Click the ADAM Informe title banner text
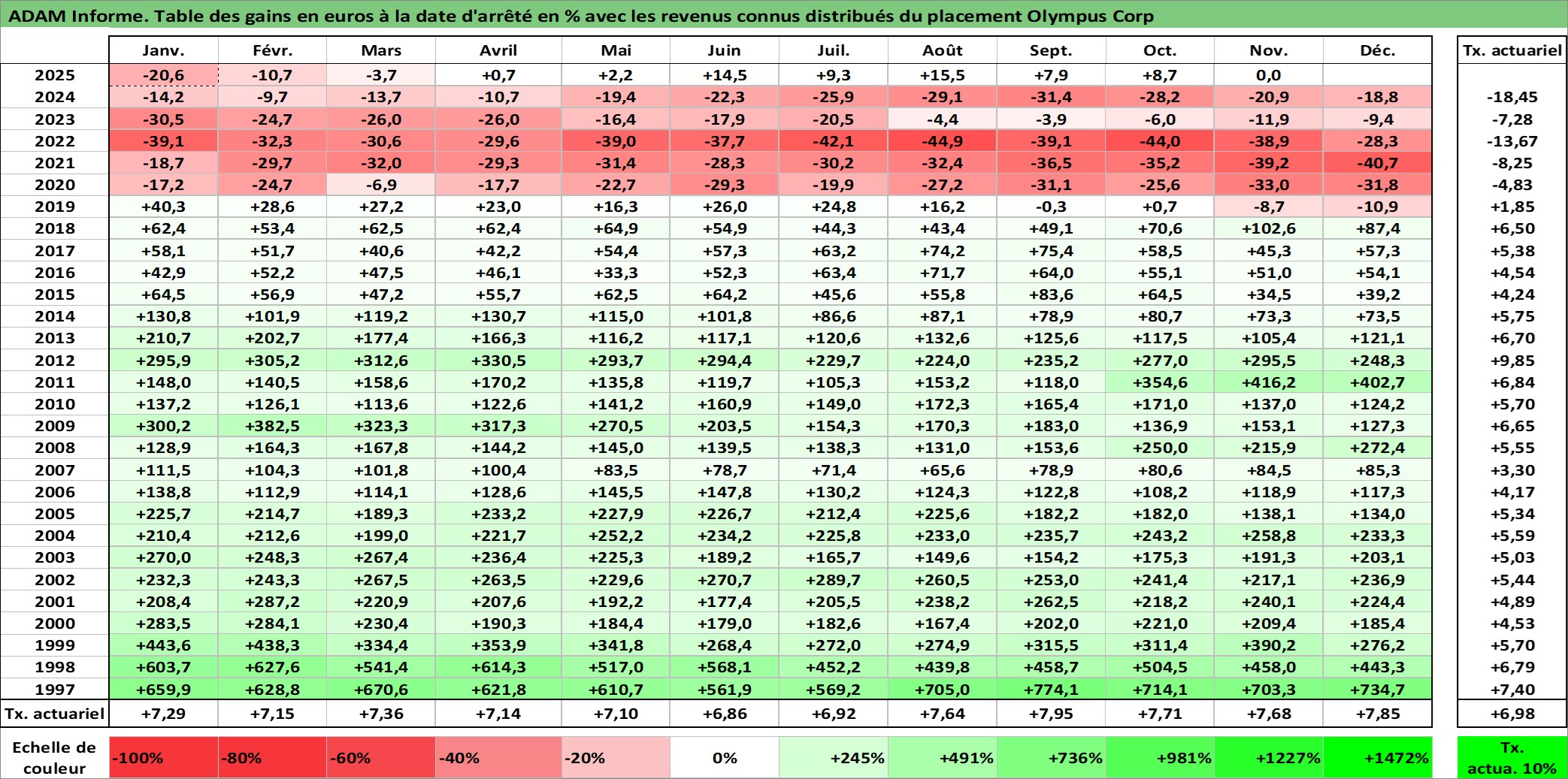The height and width of the screenshot is (779, 1568). (x=580, y=16)
